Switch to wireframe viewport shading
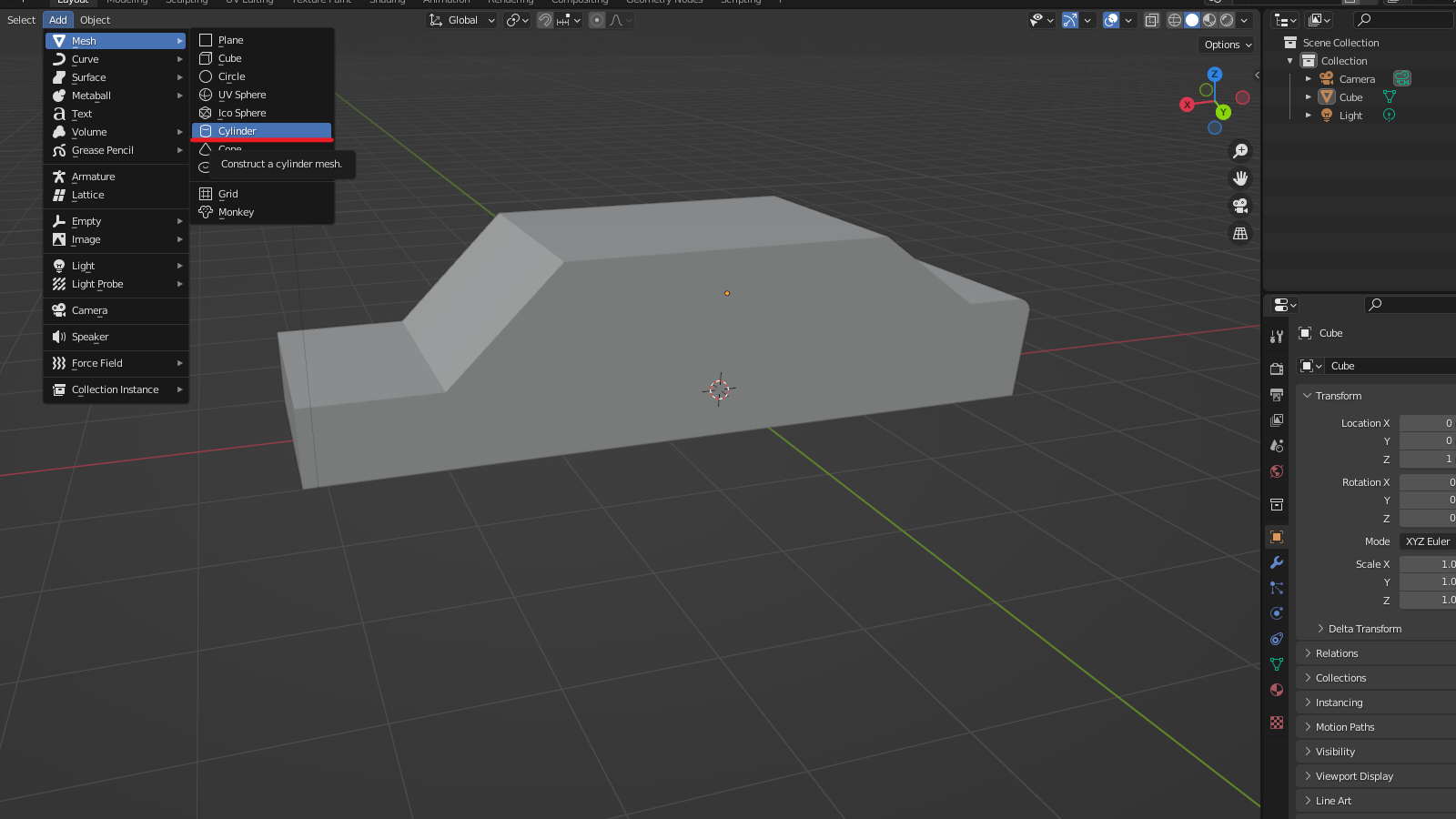1456x819 pixels. pos(1175,20)
